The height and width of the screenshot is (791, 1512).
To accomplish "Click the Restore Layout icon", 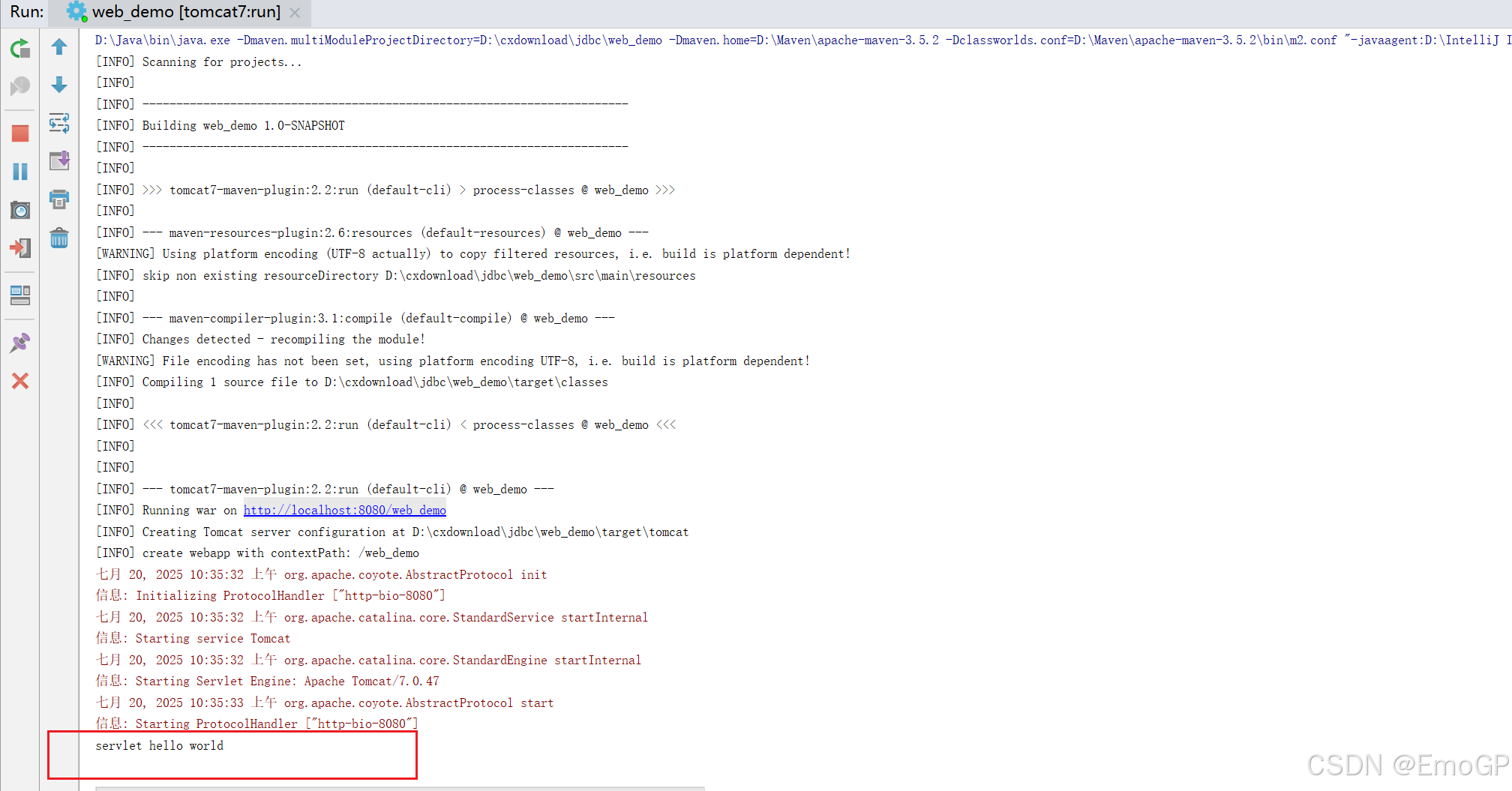I will [20, 295].
